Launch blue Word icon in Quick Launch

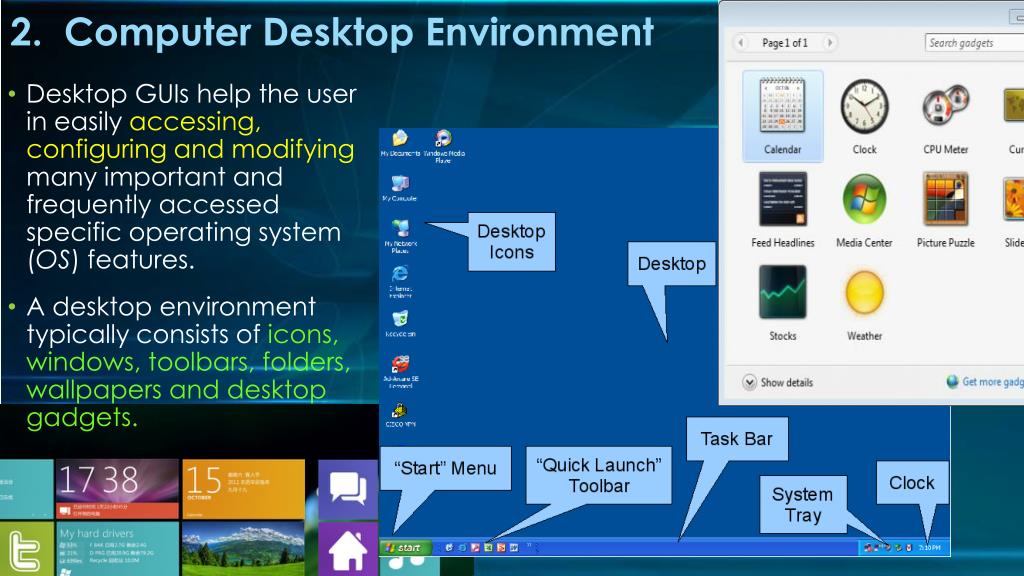tap(514, 548)
